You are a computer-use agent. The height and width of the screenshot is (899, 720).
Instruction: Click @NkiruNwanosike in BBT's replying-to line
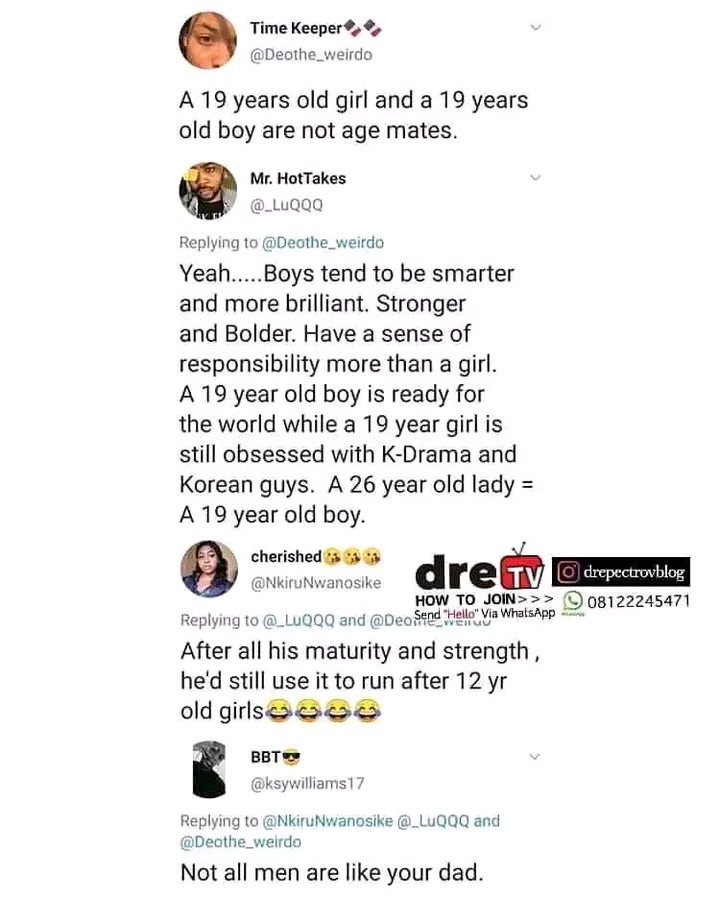click(x=327, y=821)
